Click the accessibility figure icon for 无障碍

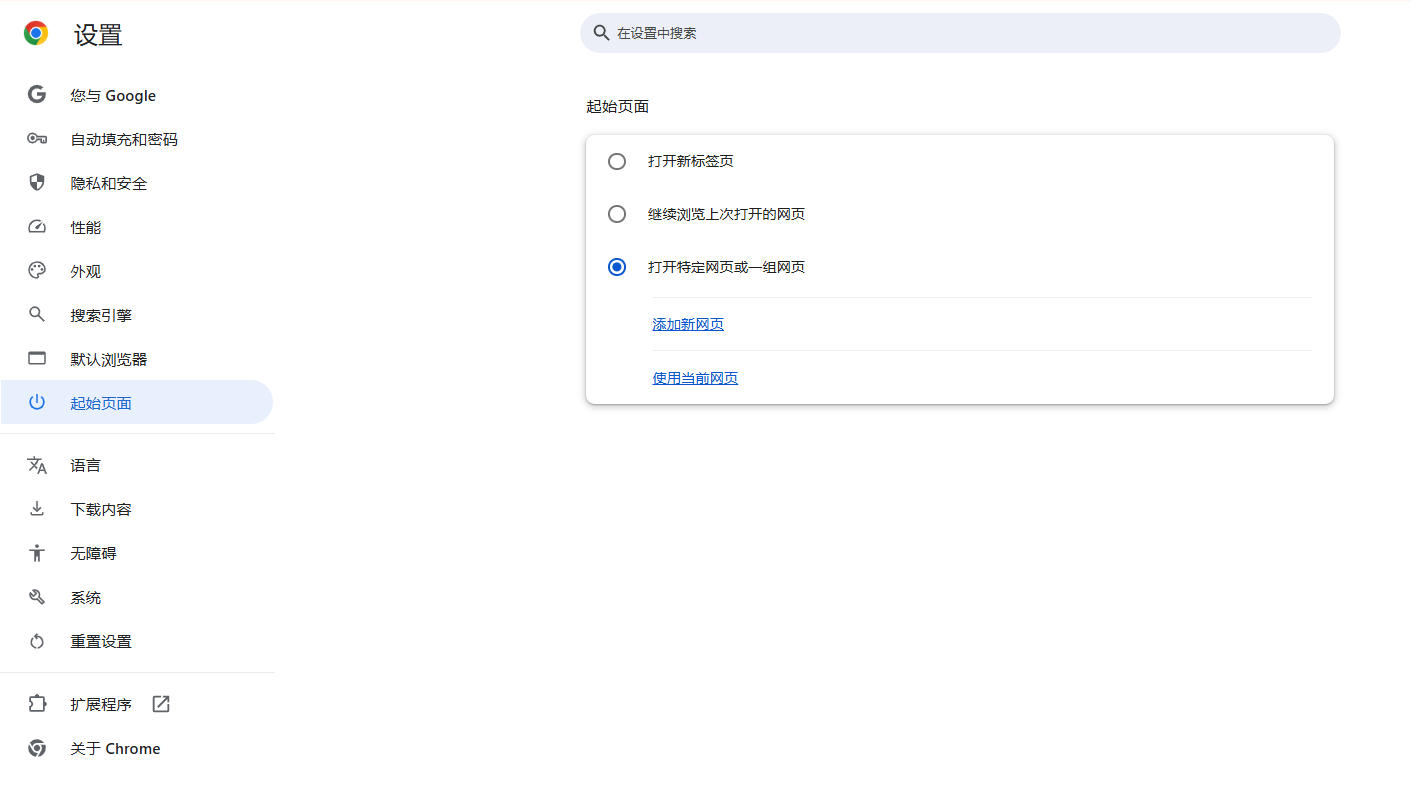[x=37, y=553]
